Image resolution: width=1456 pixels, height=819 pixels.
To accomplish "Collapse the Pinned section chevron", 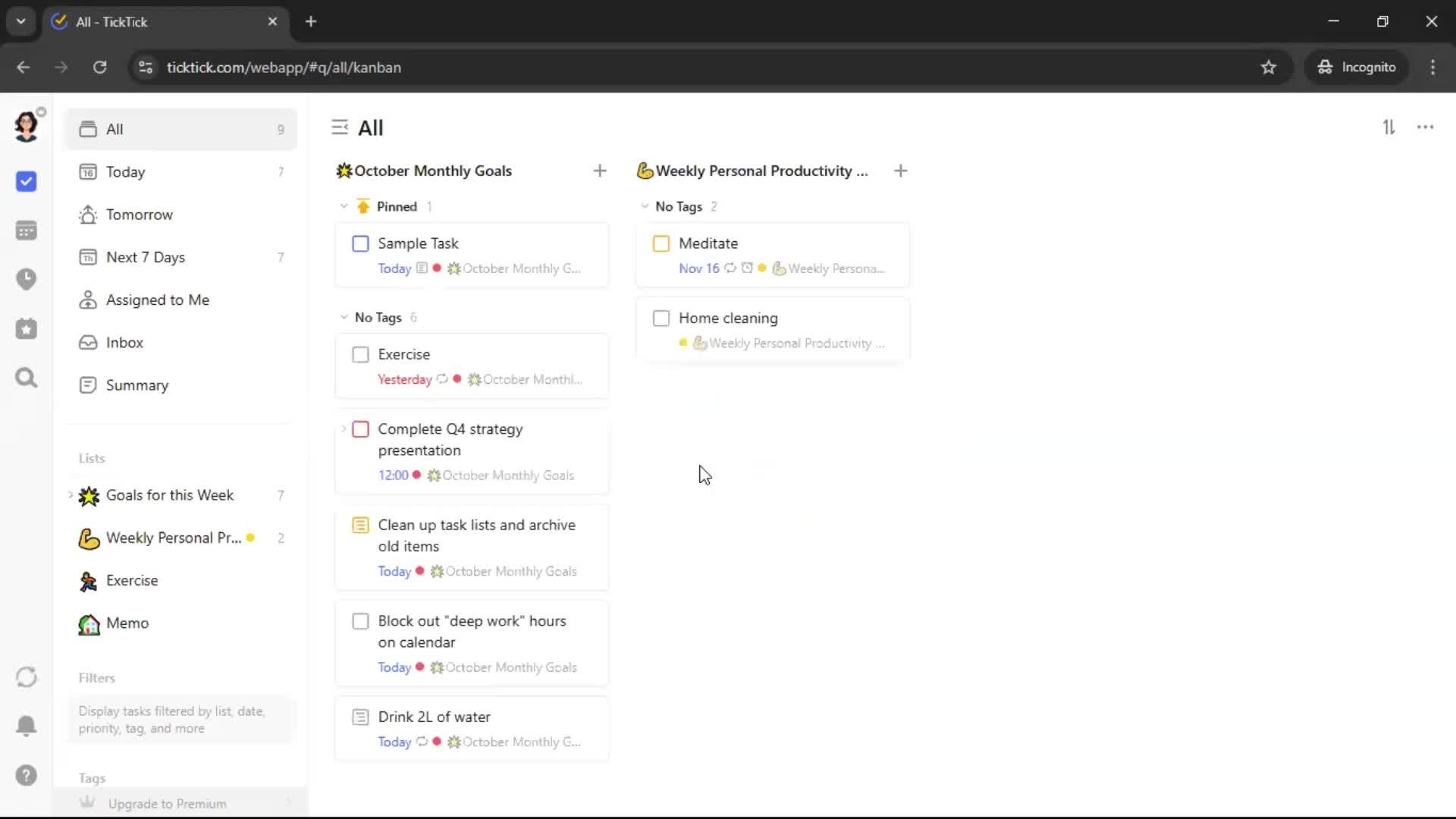I will (344, 206).
